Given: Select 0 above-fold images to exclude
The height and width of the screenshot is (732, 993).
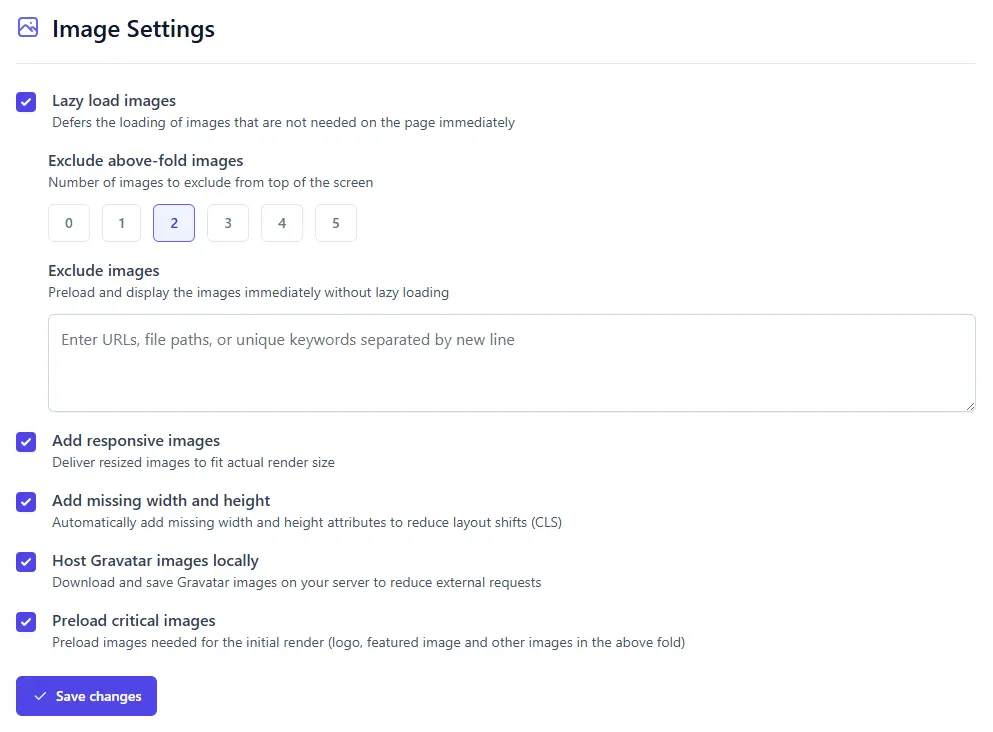Looking at the screenshot, I should click(x=69, y=223).
